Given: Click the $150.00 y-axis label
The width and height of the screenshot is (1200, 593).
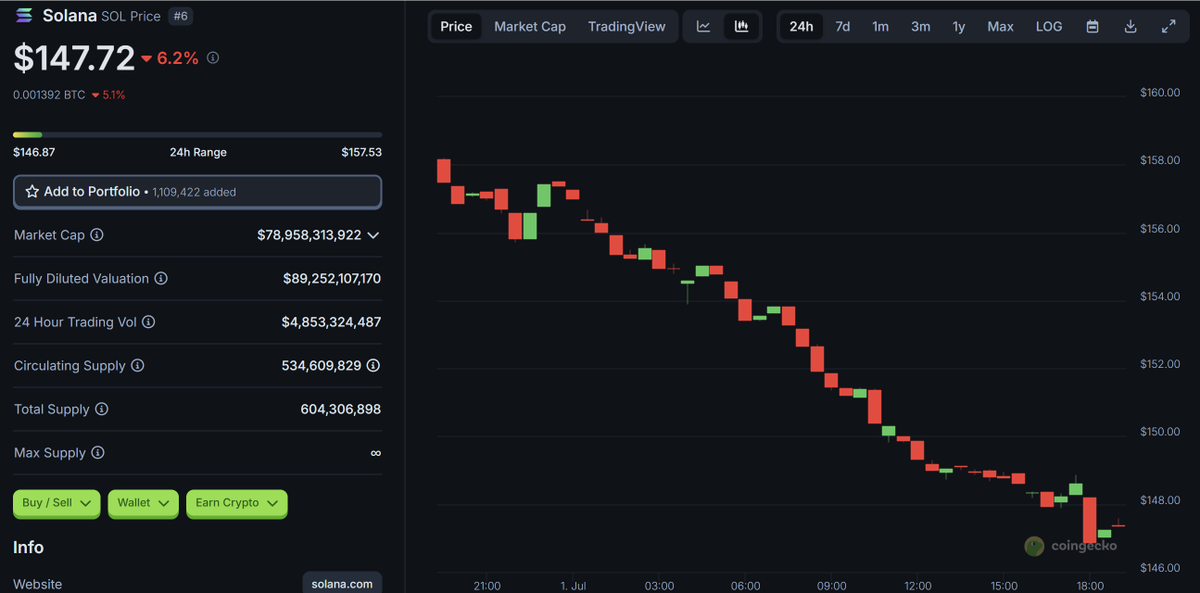Looking at the screenshot, I should [x=1160, y=432].
